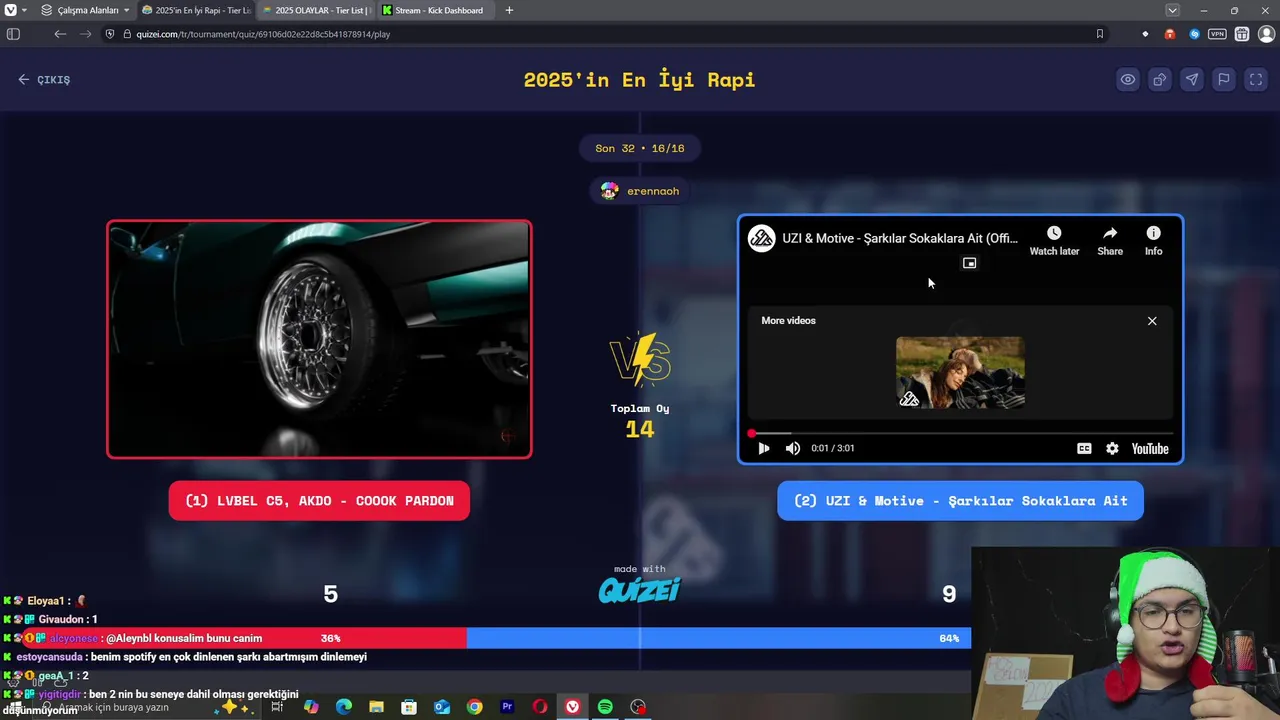The height and width of the screenshot is (720, 1280).
Task: Open the blue Shazam extension icon
Action: pos(1194,34)
